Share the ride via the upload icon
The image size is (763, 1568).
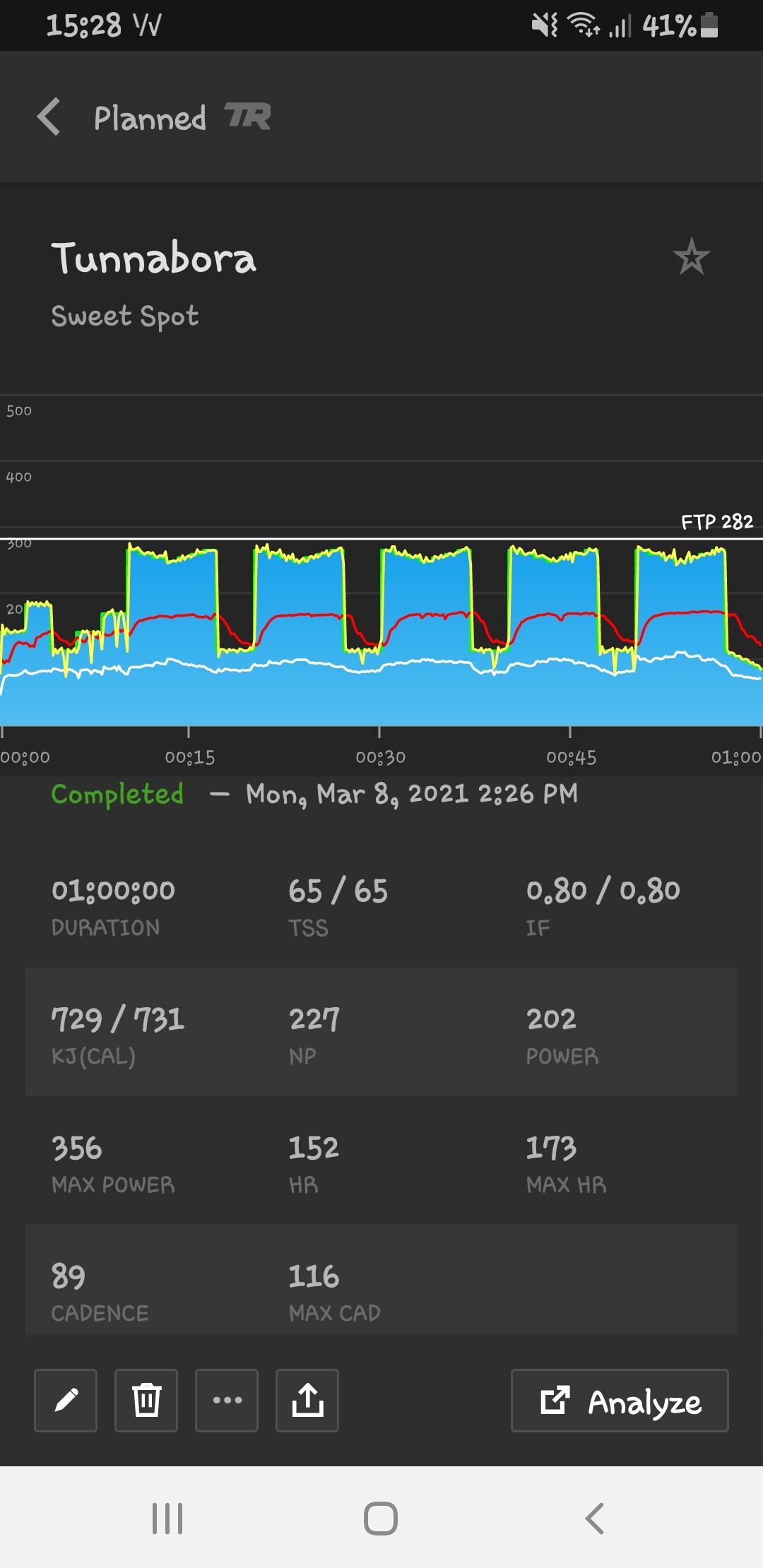[x=307, y=1401]
